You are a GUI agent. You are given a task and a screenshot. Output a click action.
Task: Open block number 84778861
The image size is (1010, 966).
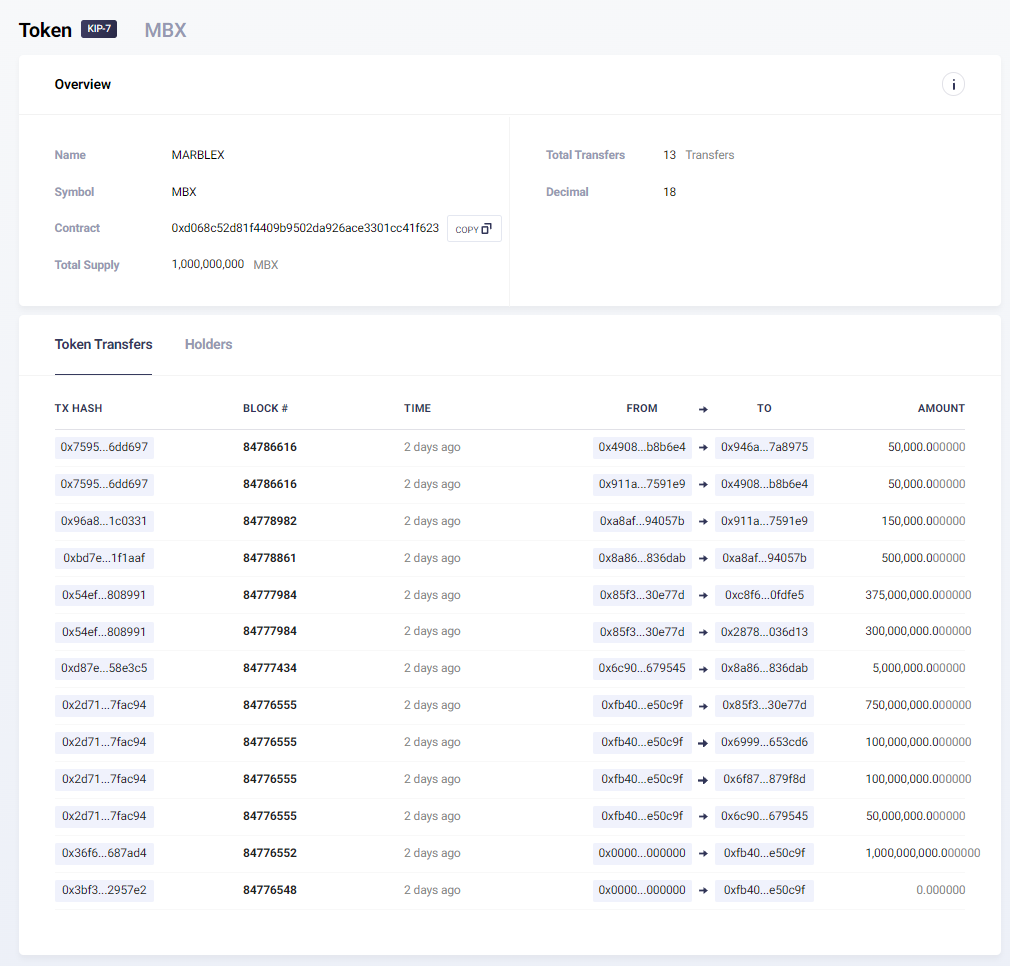click(x=270, y=558)
